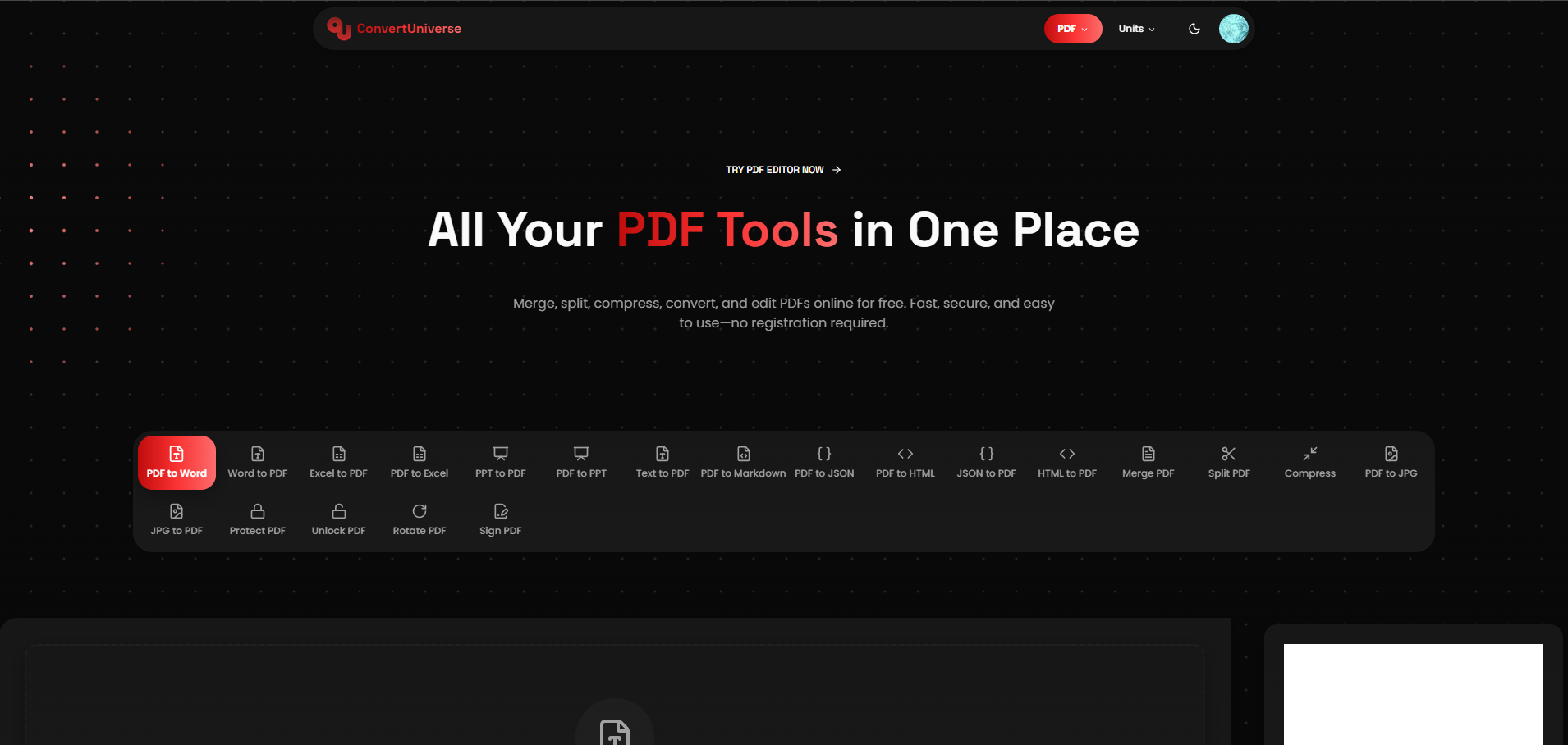Select the PDF to Word tool
This screenshot has height=745, width=1568.
pos(176,462)
